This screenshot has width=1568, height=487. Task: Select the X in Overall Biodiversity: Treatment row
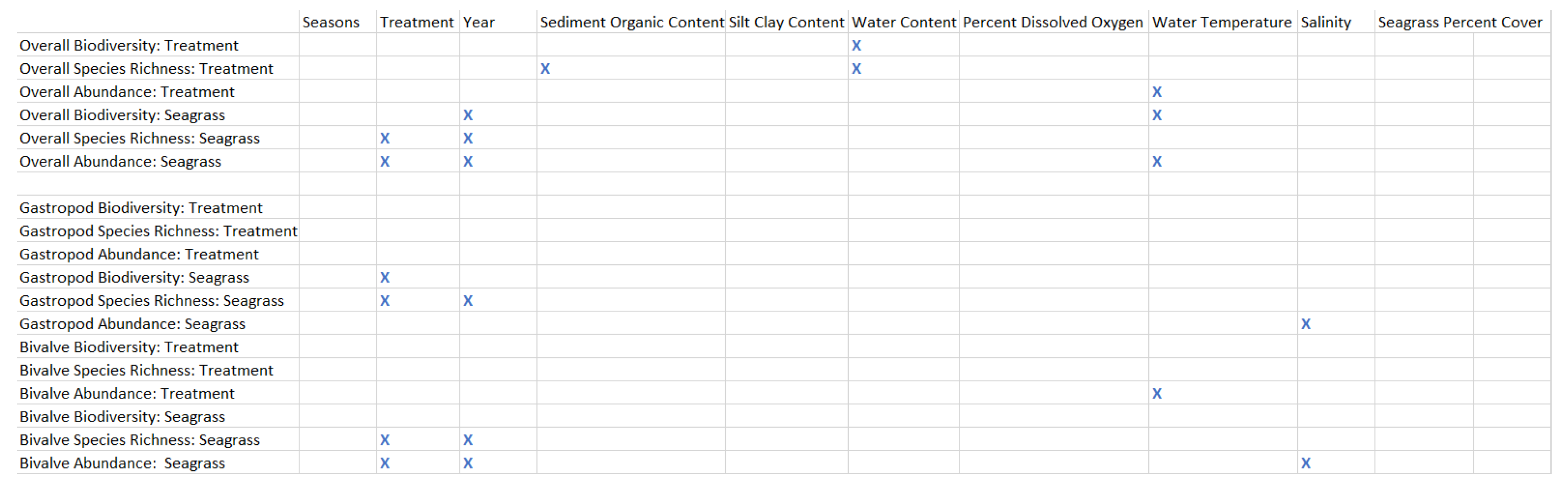point(856,46)
